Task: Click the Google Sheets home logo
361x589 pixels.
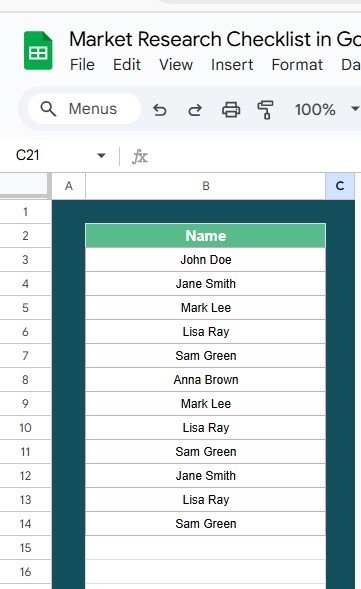Action: point(38,51)
